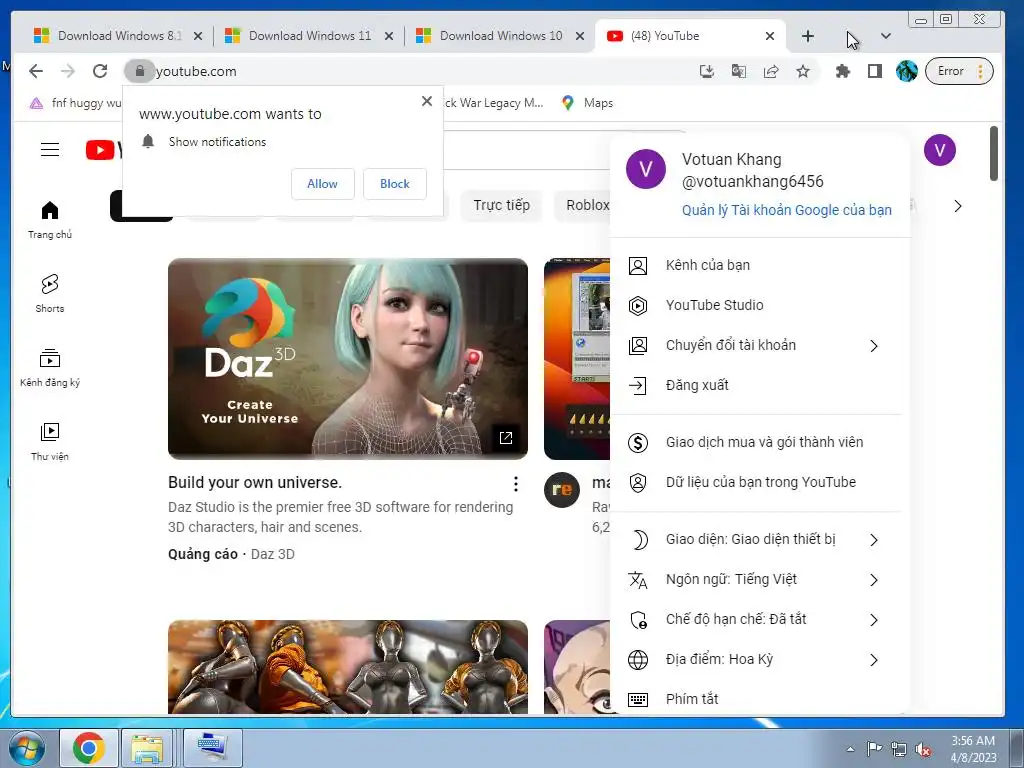The width and height of the screenshot is (1024, 768).
Task: Open Shorts in the YouTube sidebar
Action: 50,293
